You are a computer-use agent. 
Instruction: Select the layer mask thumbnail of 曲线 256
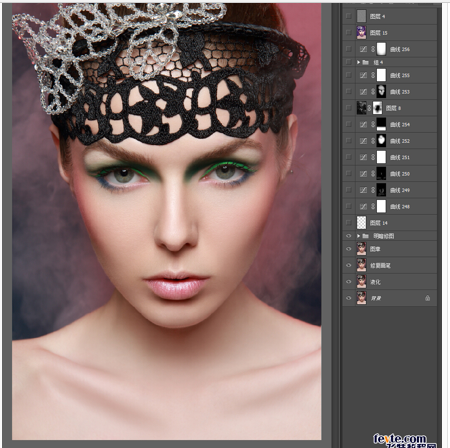click(381, 49)
